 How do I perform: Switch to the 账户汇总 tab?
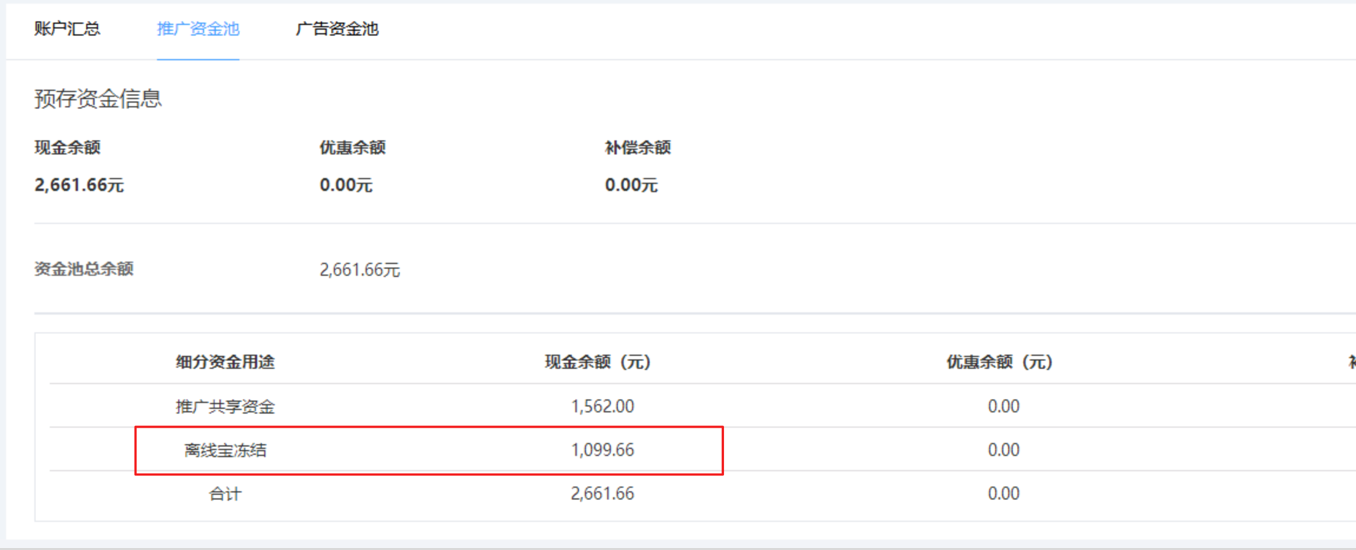click(67, 29)
